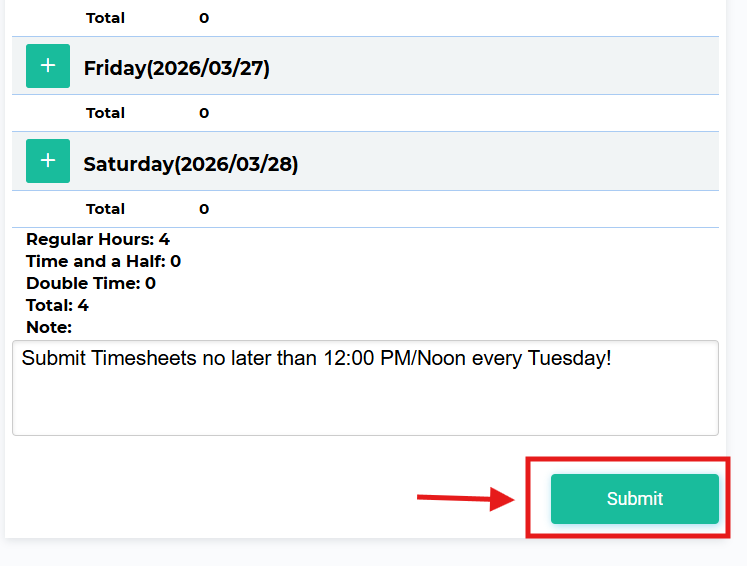The height and width of the screenshot is (566, 747).
Task: Click the Saturday total value 0
Action: point(204,209)
